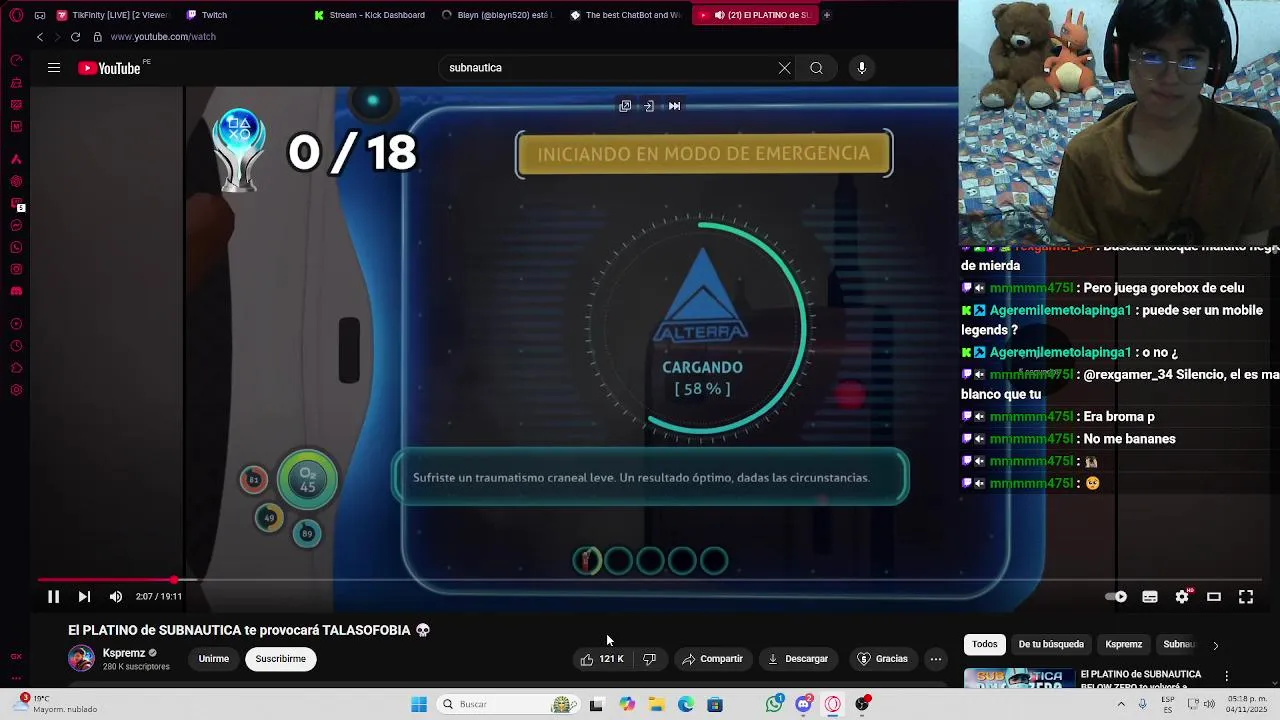
Task: Open GX Control speedometer in sidebar
Action: (16, 60)
